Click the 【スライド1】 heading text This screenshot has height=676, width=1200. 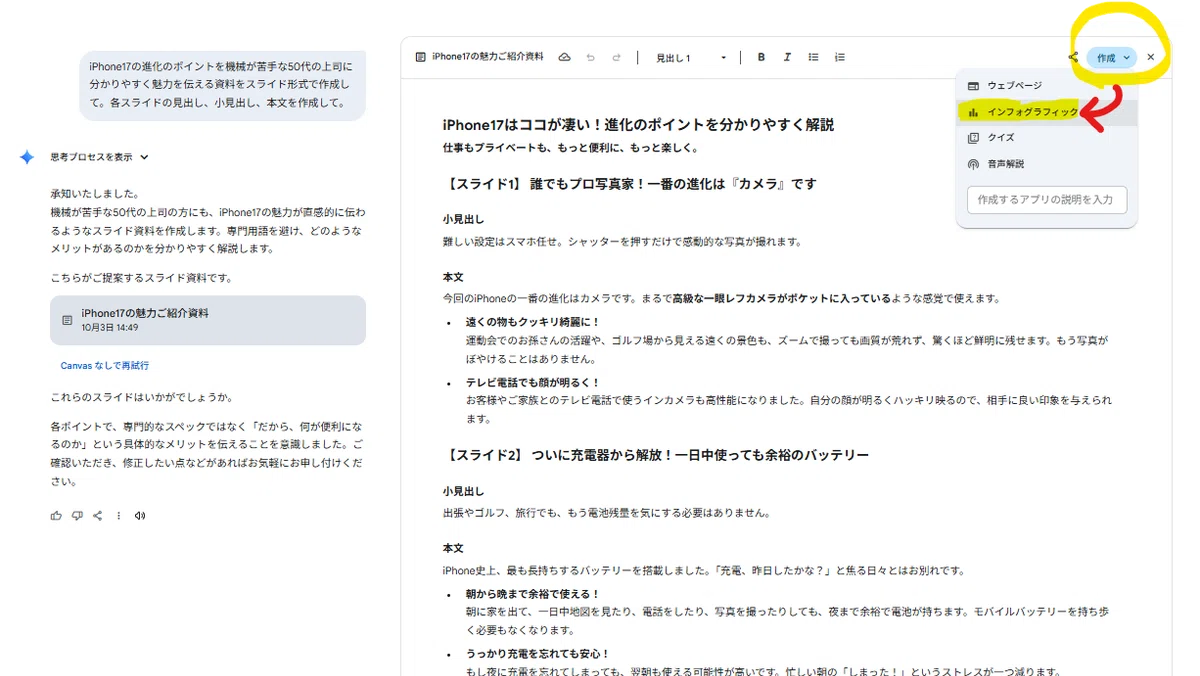tap(630, 184)
